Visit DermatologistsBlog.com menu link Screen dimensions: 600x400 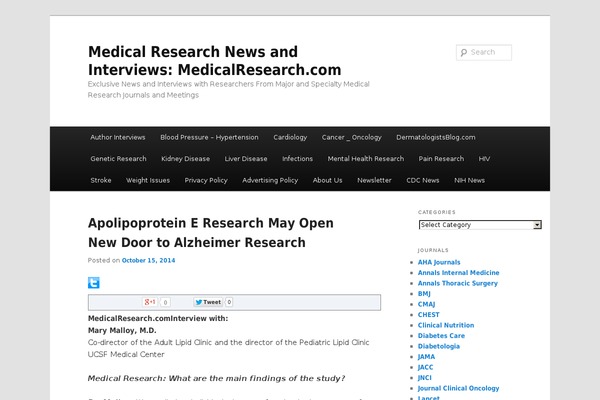coord(436,137)
